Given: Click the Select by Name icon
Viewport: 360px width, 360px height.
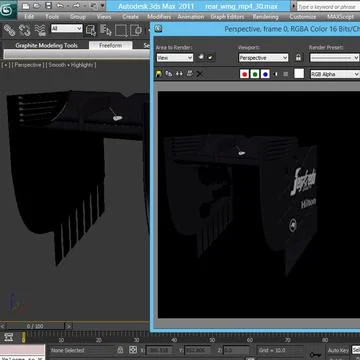Looking at the screenshot, I should click(x=106, y=30).
